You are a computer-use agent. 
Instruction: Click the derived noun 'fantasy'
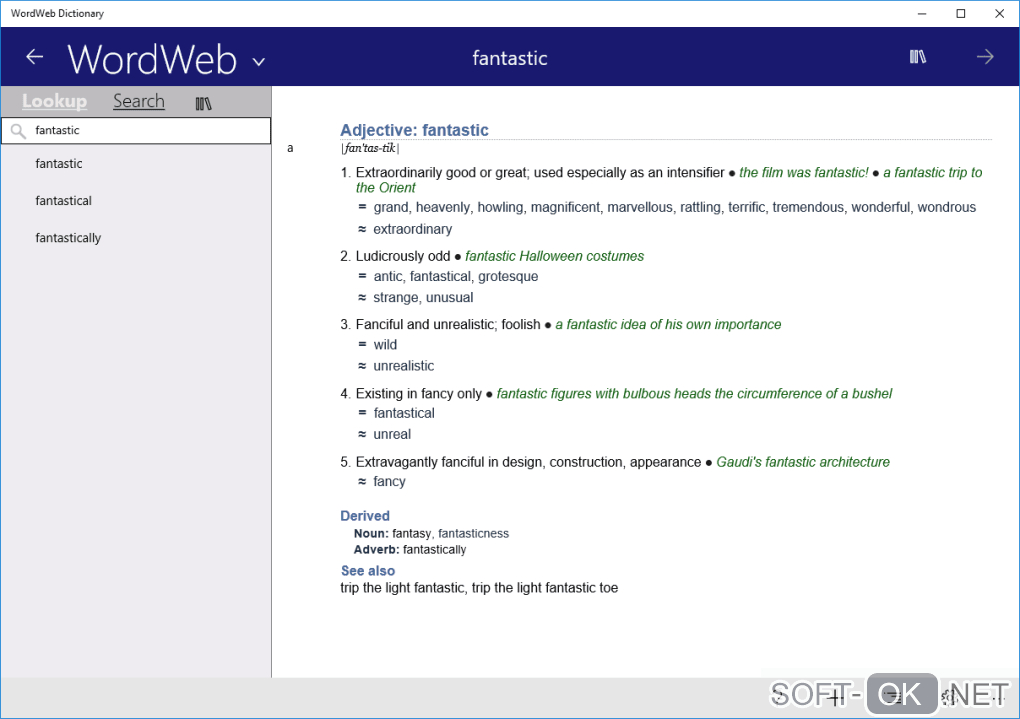(411, 534)
